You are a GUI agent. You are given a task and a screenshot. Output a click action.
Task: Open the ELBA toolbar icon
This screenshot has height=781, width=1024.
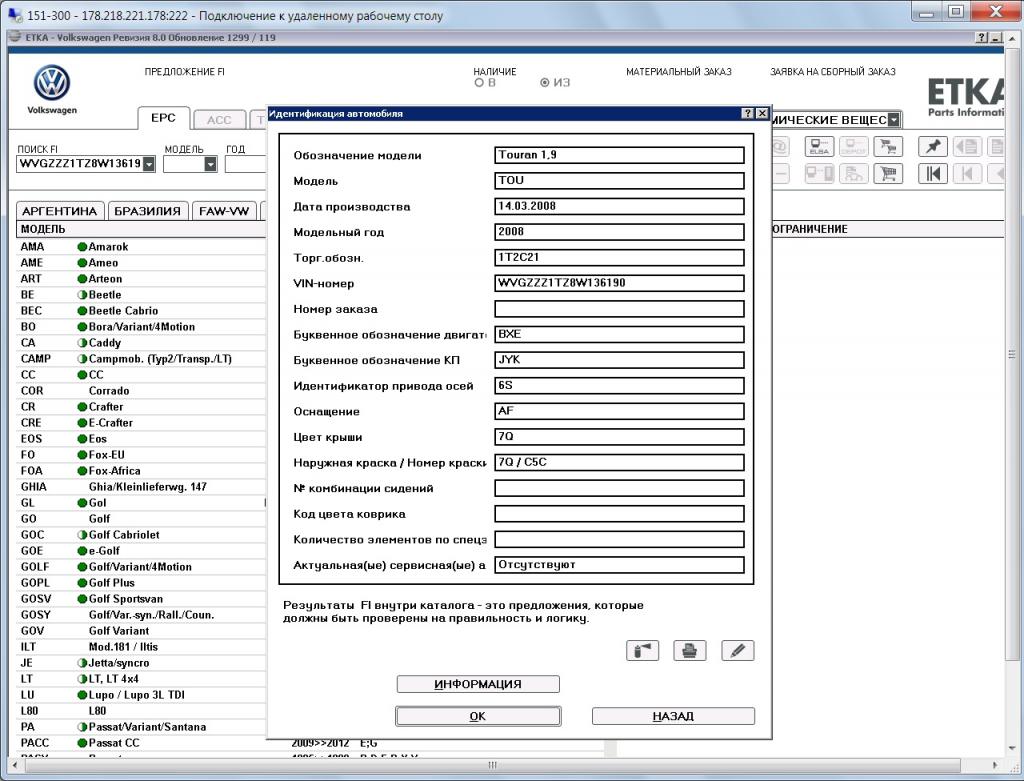tap(819, 146)
